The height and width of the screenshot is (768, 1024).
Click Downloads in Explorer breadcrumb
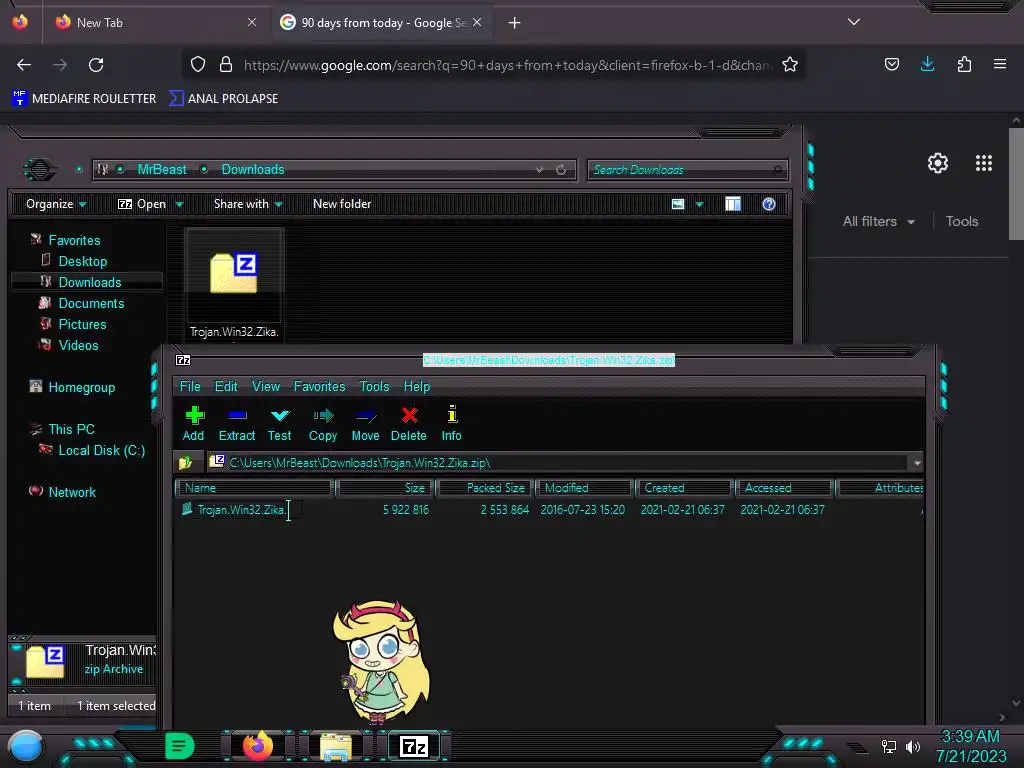[x=253, y=170]
